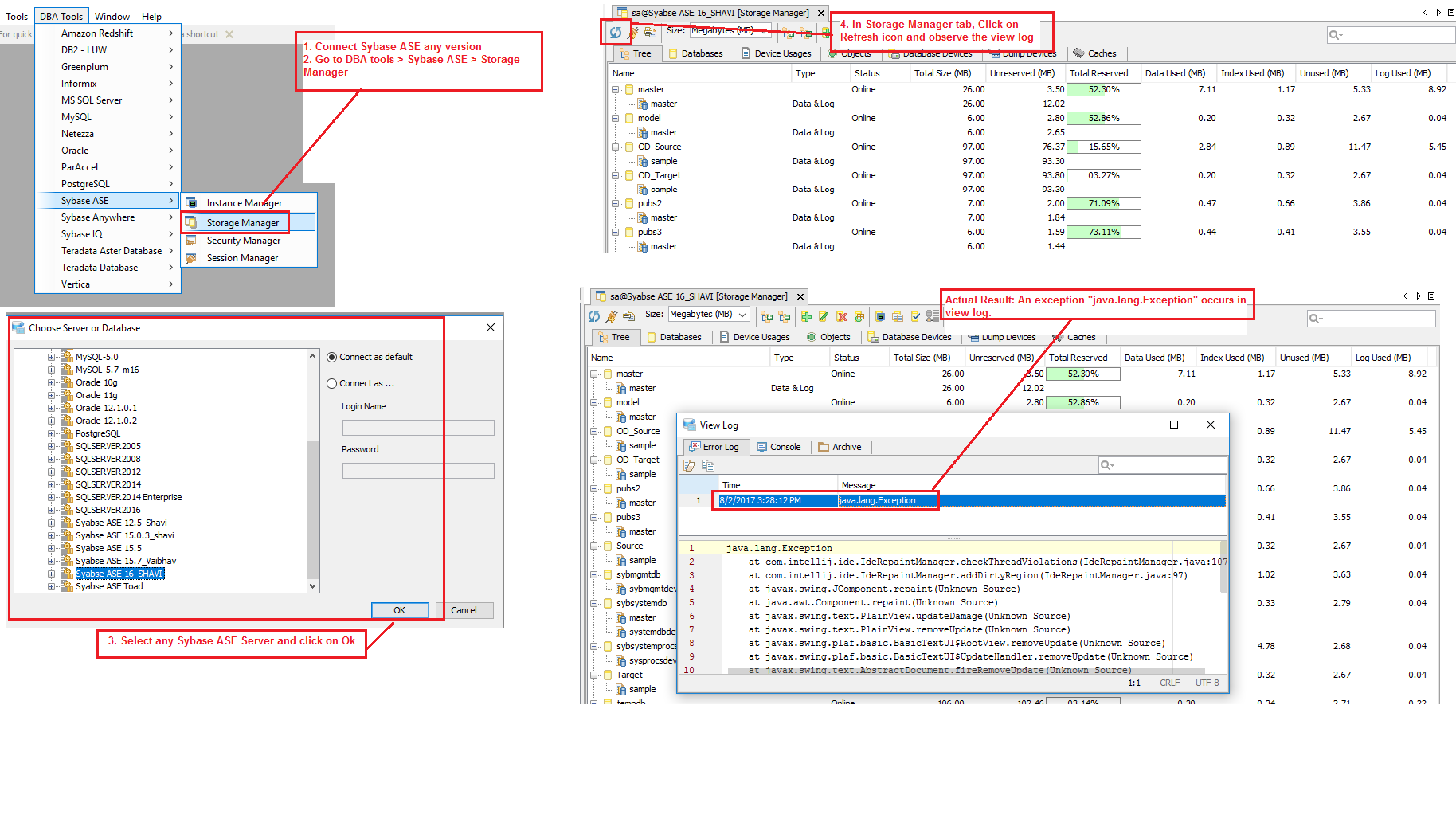The height and width of the screenshot is (838, 1456).
Task: Switch to the Archive tab in View Log
Action: click(x=840, y=447)
